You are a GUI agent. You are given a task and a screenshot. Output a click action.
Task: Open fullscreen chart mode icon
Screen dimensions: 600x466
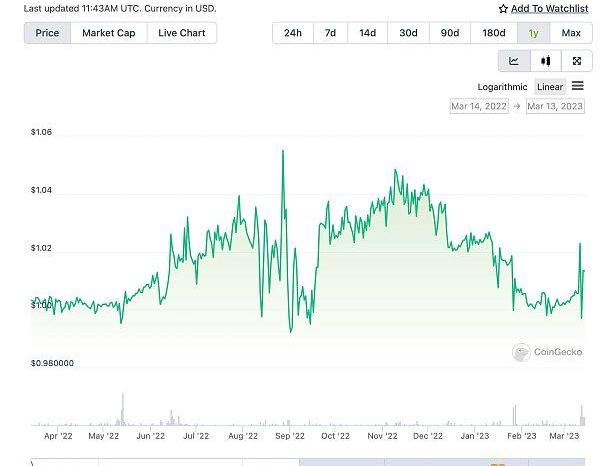(577, 61)
